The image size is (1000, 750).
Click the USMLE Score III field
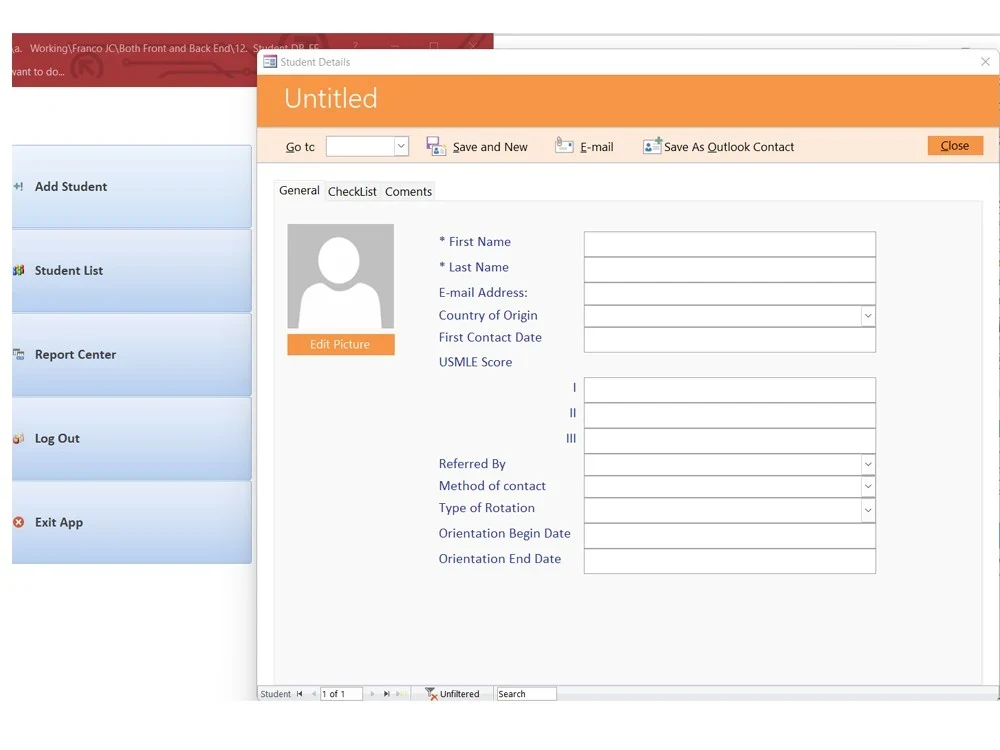[730, 441]
